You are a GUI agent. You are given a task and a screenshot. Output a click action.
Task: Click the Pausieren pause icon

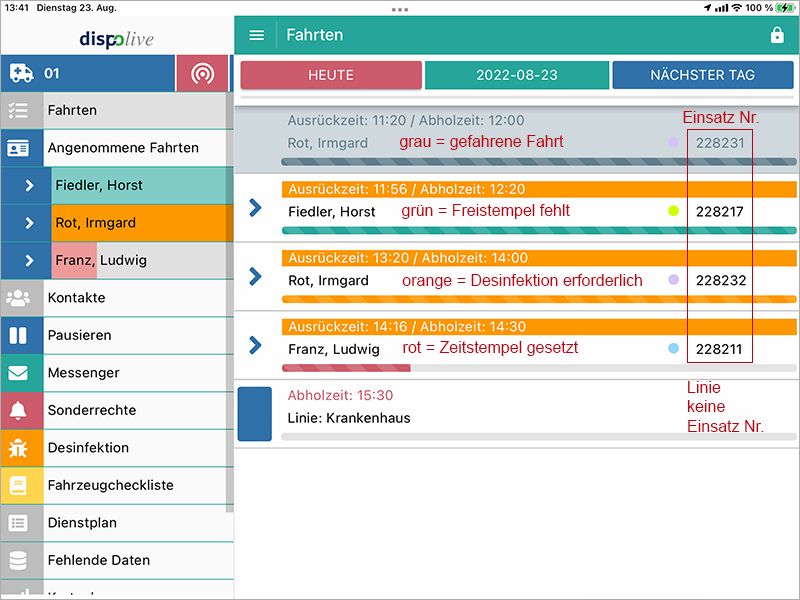point(19,335)
